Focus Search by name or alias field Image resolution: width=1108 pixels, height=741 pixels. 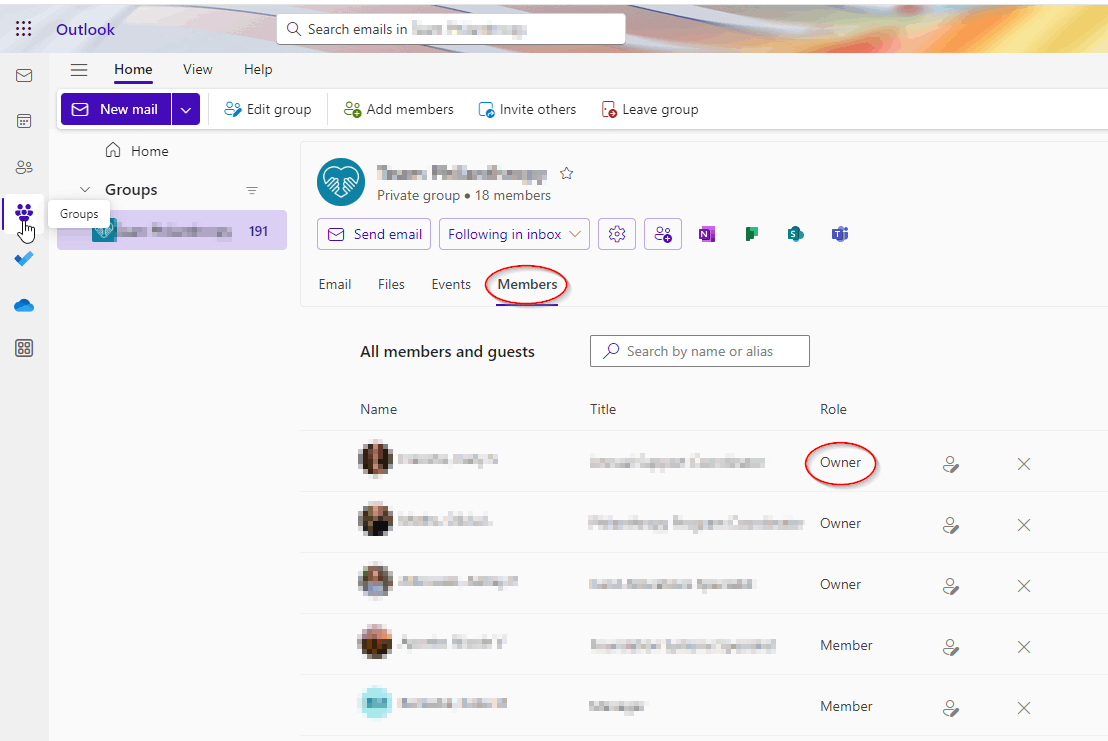700,351
